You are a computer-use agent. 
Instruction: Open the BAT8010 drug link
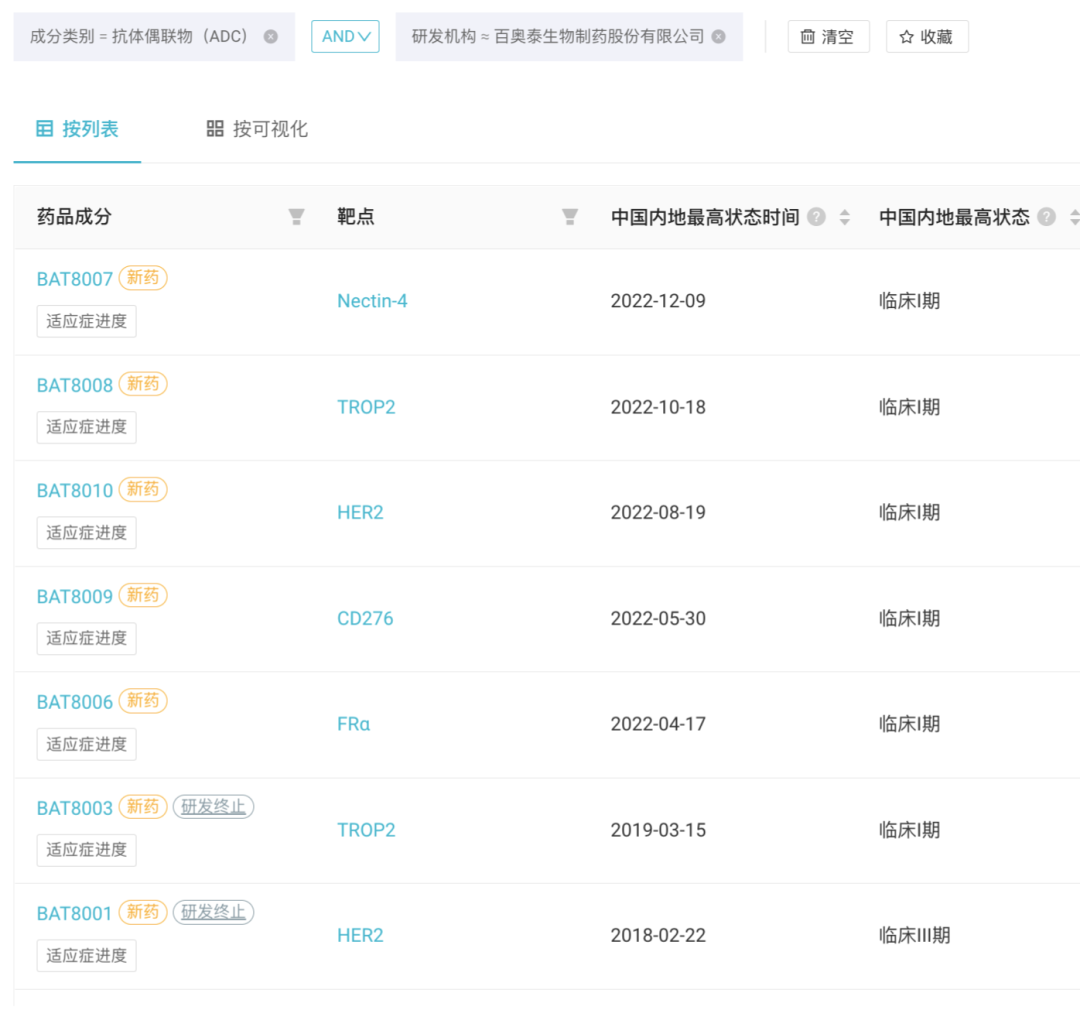[74, 490]
